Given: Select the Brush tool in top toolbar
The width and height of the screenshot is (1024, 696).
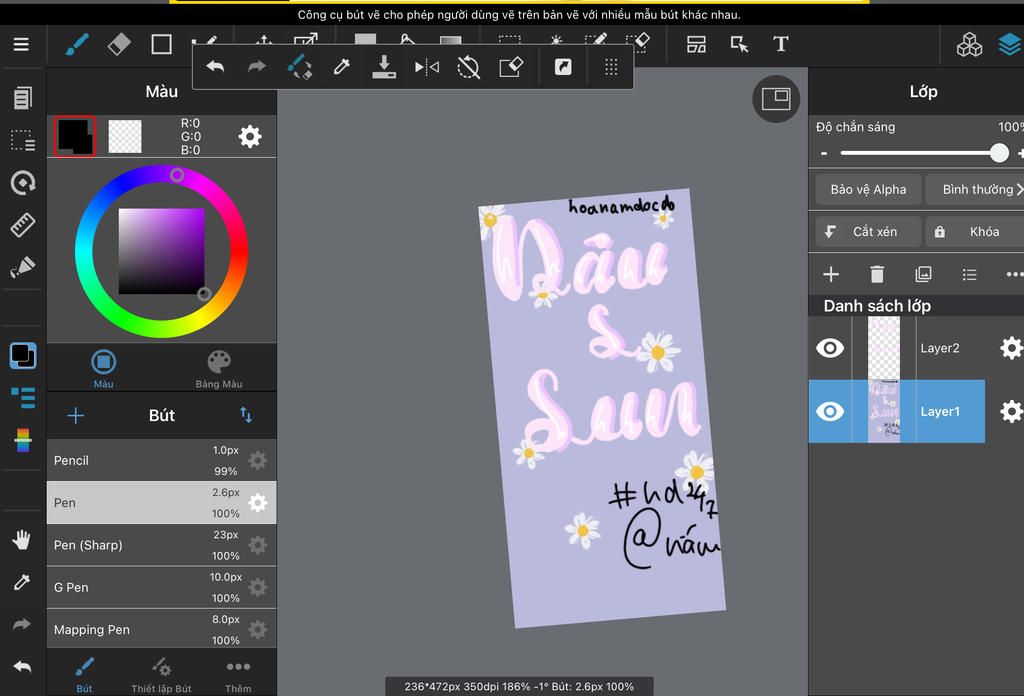Looking at the screenshot, I should [77, 44].
